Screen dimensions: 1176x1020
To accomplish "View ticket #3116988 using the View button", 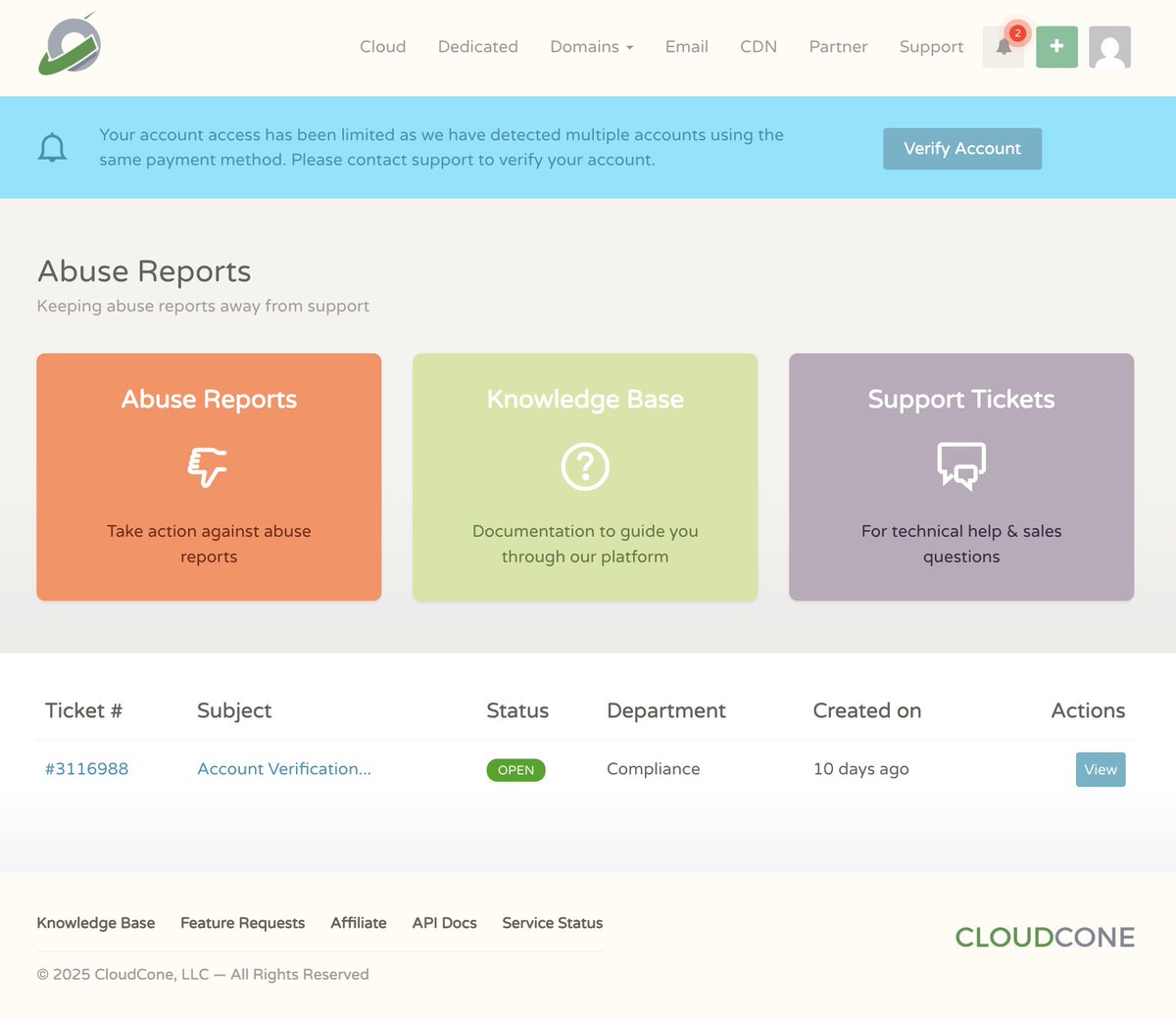I will (1101, 769).
